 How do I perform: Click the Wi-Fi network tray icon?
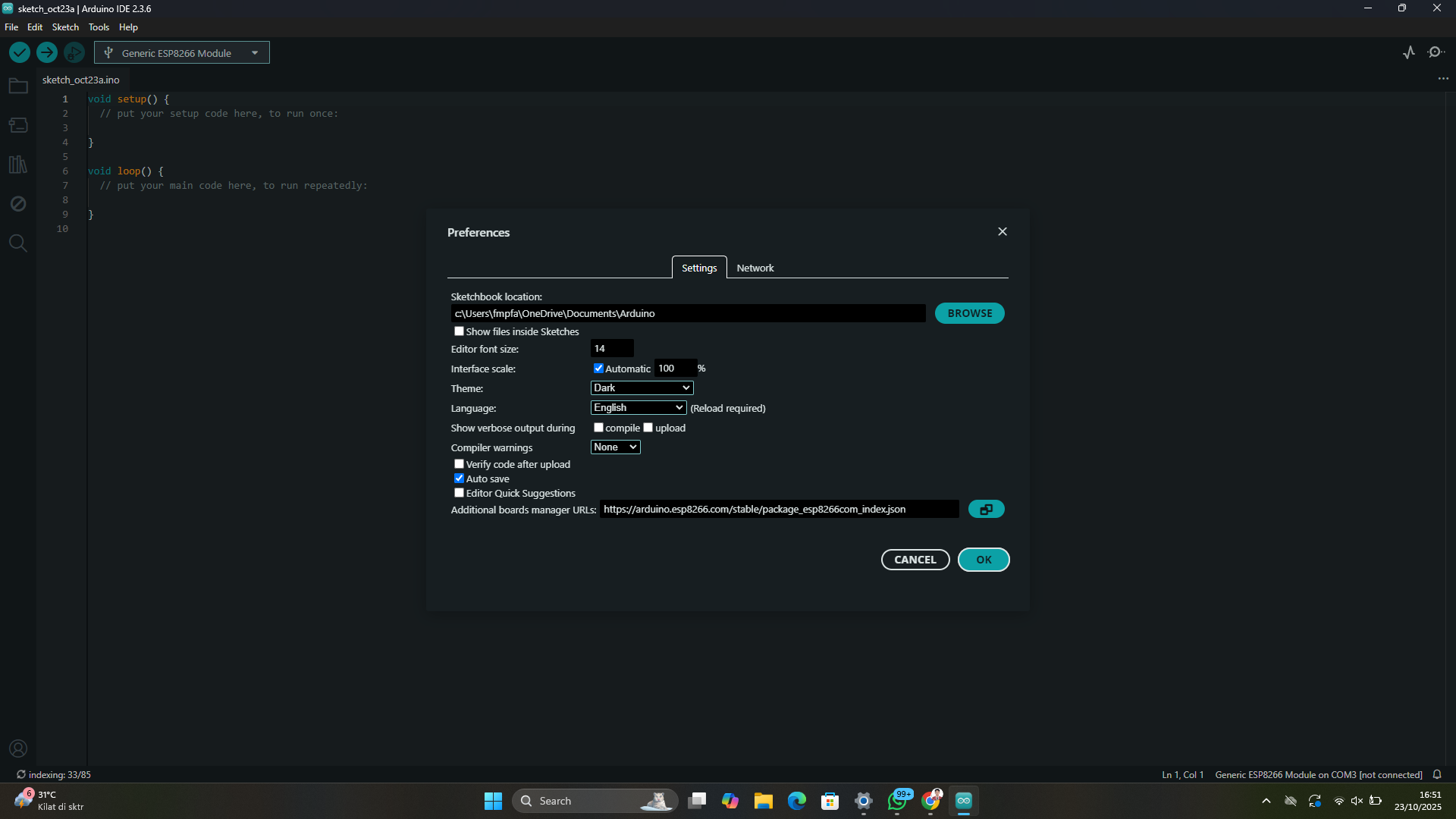coord(1338,801)
